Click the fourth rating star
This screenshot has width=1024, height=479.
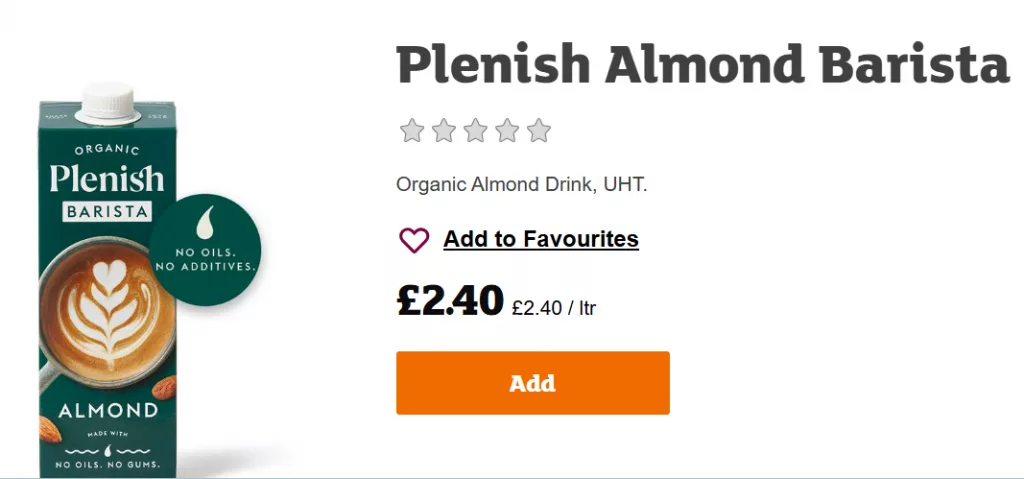tap(507, 131)
